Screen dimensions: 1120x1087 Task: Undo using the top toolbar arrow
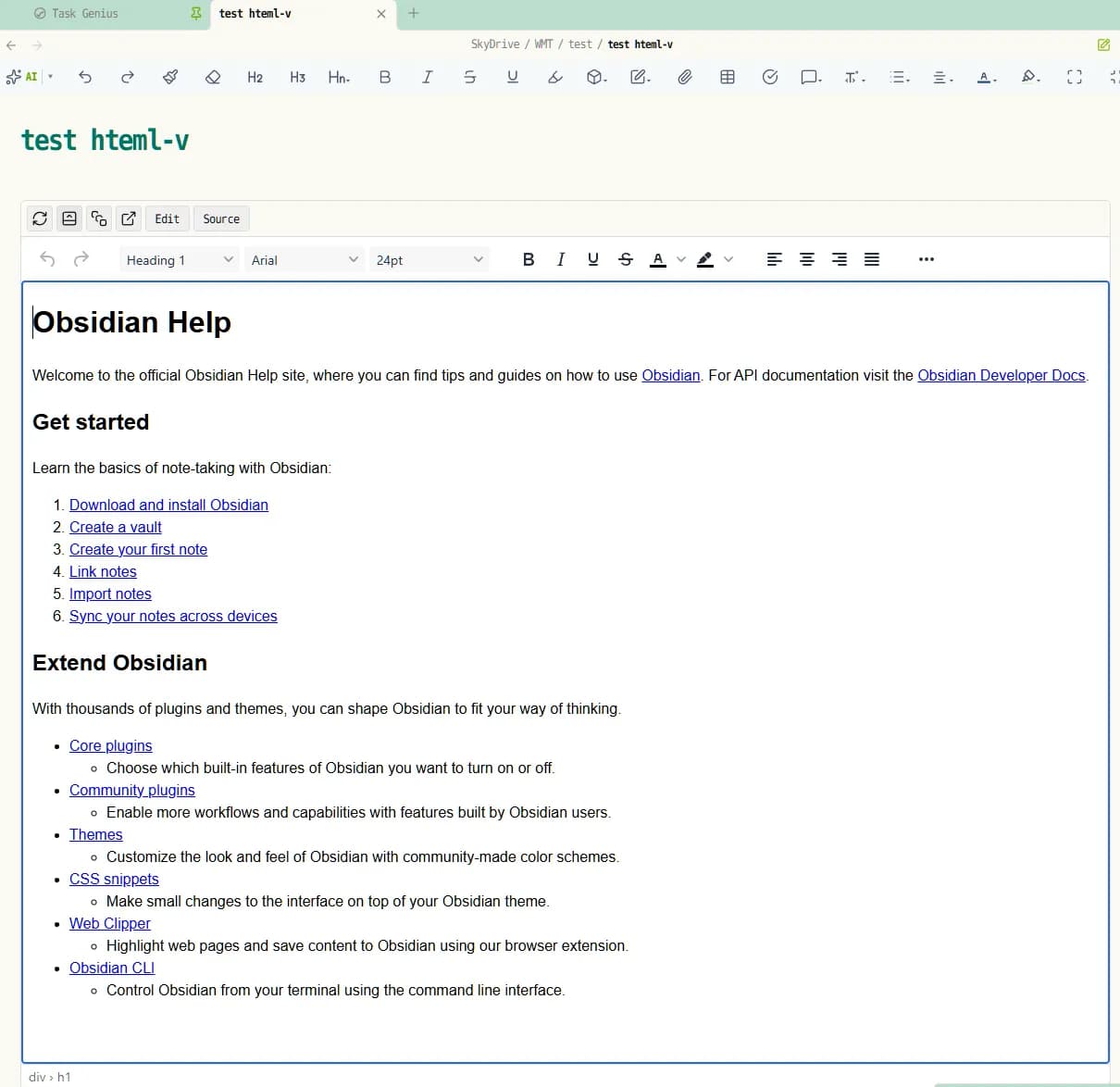85,77
